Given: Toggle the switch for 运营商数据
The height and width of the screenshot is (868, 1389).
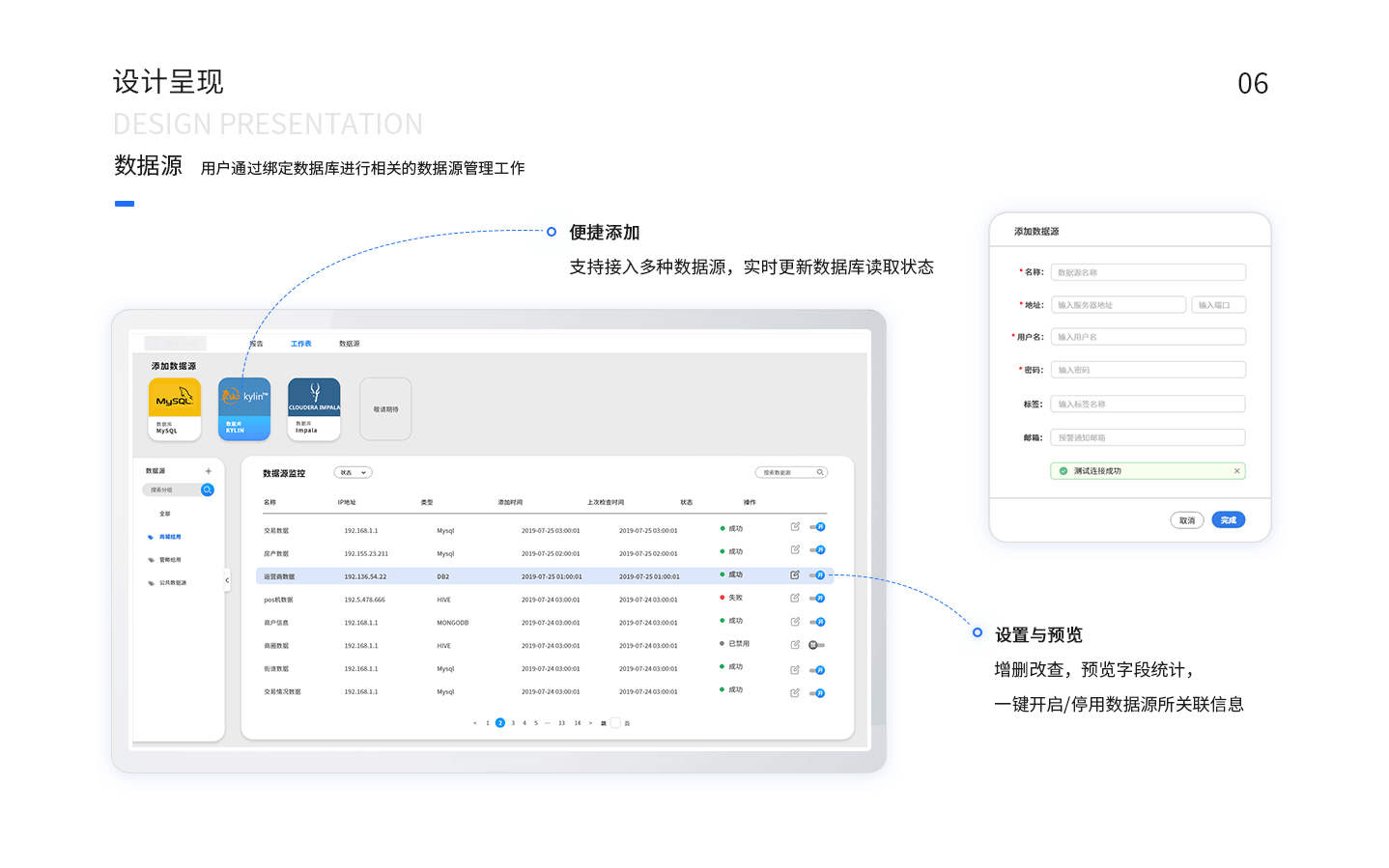Looking at the screenshot, I should tap(817, 575).
